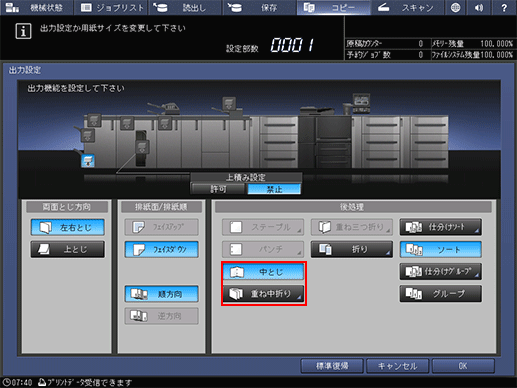The height and width of the screenshot is (388, 517).
Task: Click the clock icon in the status bar
Action: 6,382
